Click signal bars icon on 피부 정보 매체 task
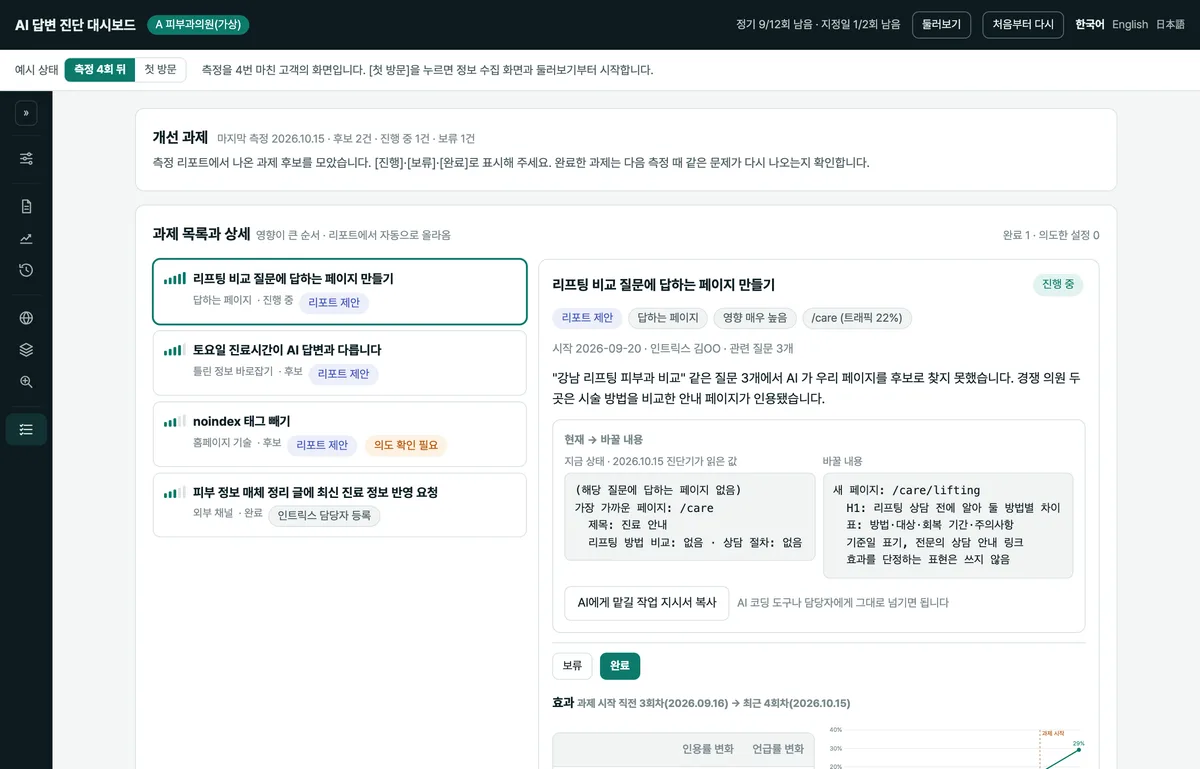 click(175, 493)
